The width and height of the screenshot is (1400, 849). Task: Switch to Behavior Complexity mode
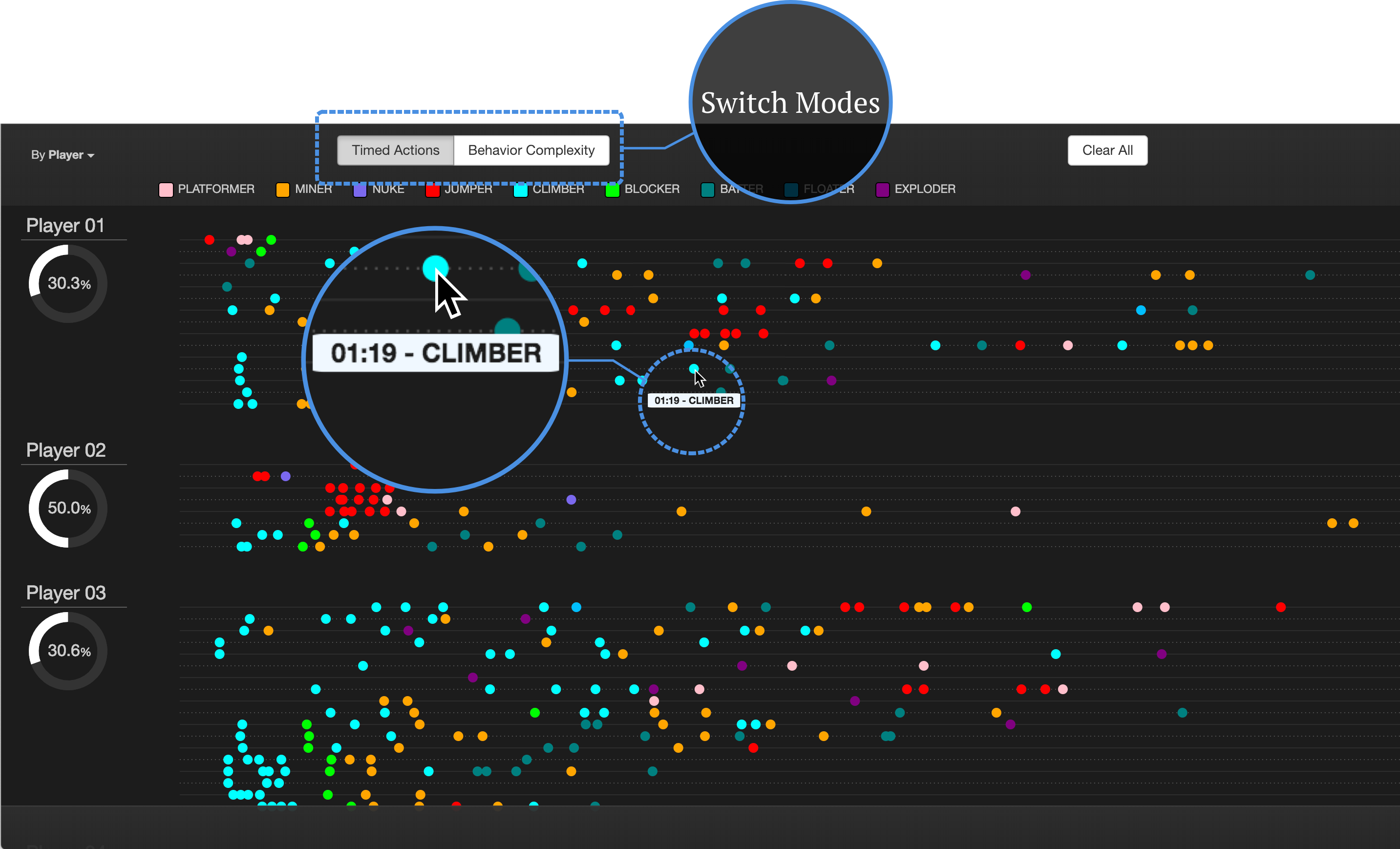pyautogui.click(x=531, y=150)
